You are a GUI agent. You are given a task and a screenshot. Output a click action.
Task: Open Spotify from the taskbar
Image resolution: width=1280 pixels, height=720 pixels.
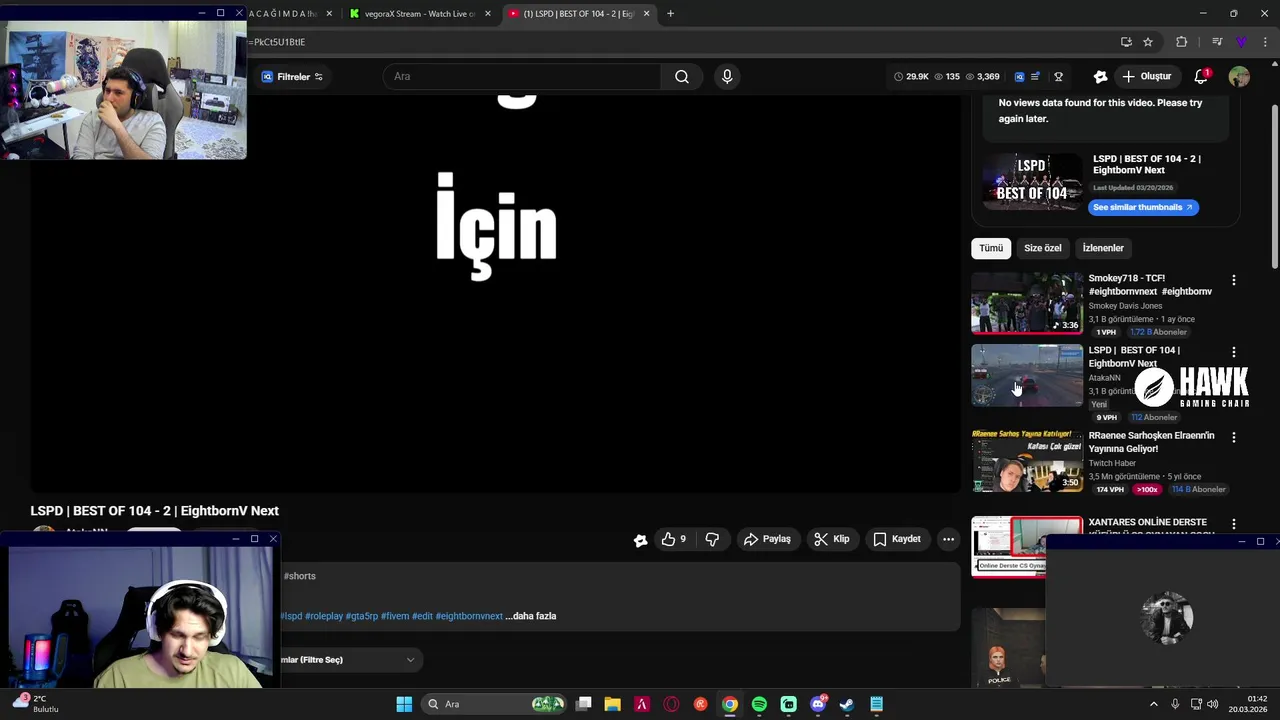(x=759, y=704)
